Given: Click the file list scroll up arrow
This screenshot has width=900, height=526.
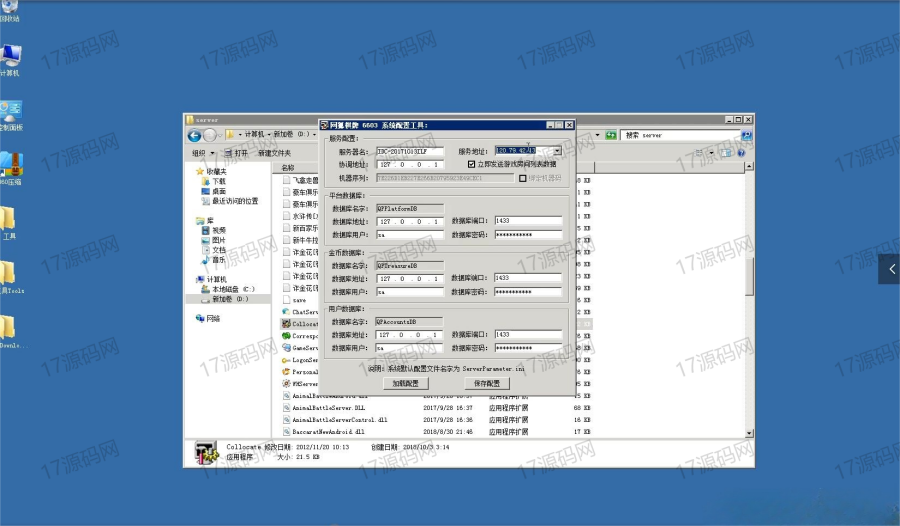Looking at the screenshot, I should 749,167.
